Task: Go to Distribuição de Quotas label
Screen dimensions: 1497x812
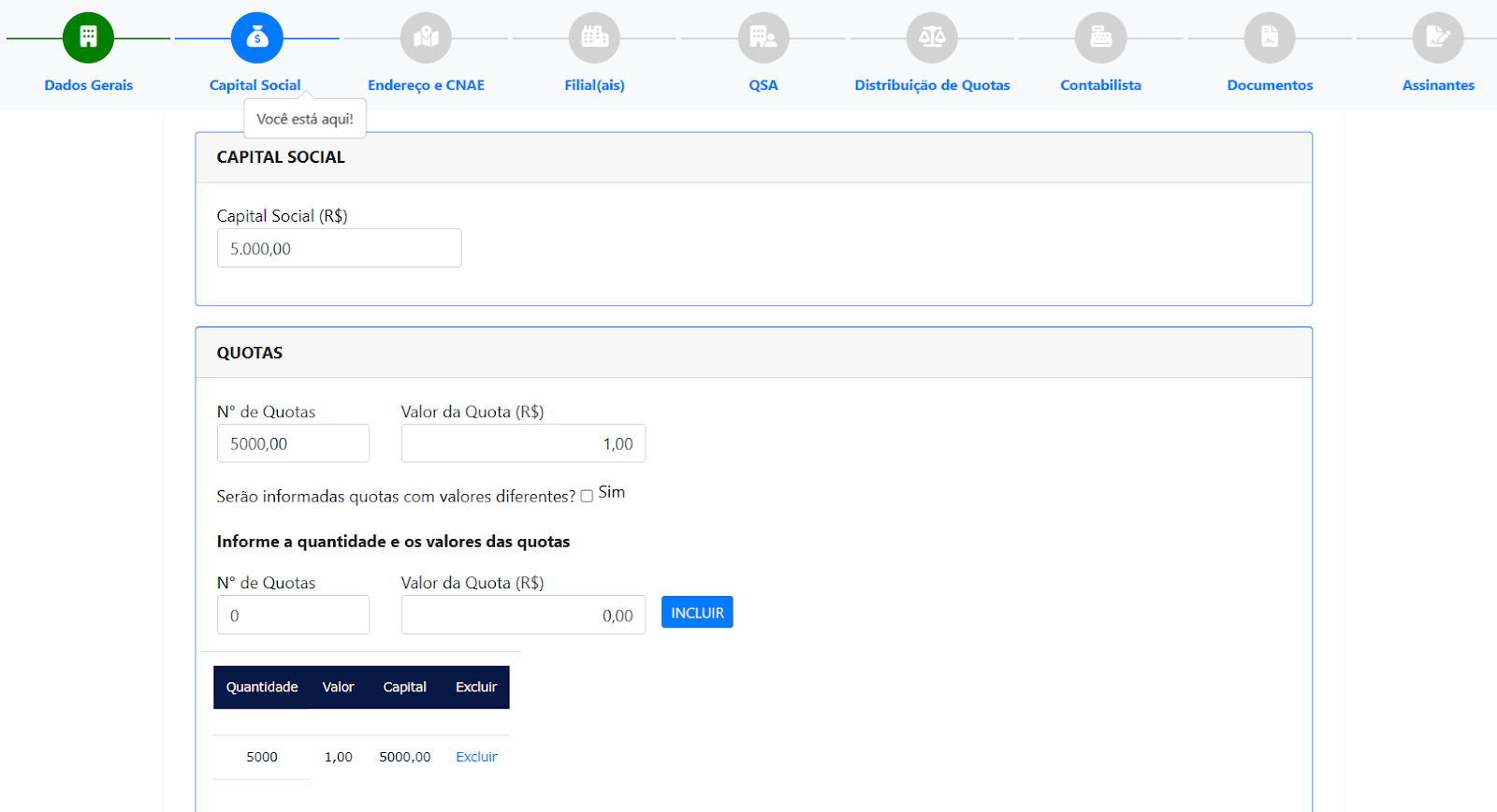Action: [x=932, y=85]
